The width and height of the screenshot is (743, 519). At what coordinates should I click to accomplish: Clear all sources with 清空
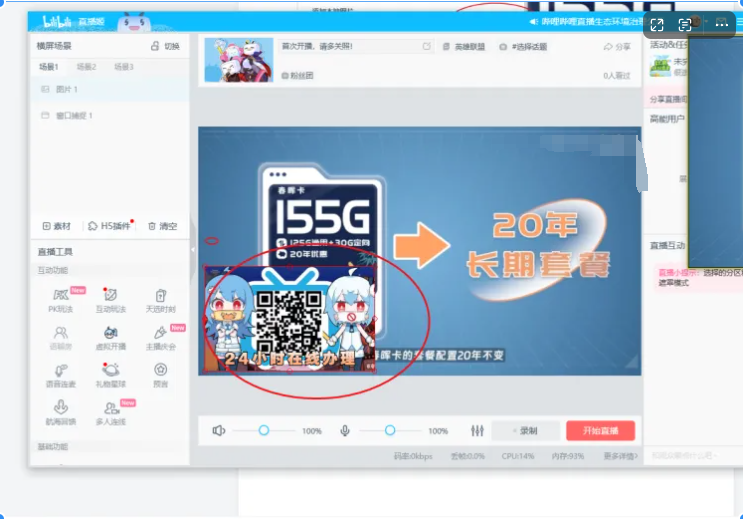(x=163, y=226)
